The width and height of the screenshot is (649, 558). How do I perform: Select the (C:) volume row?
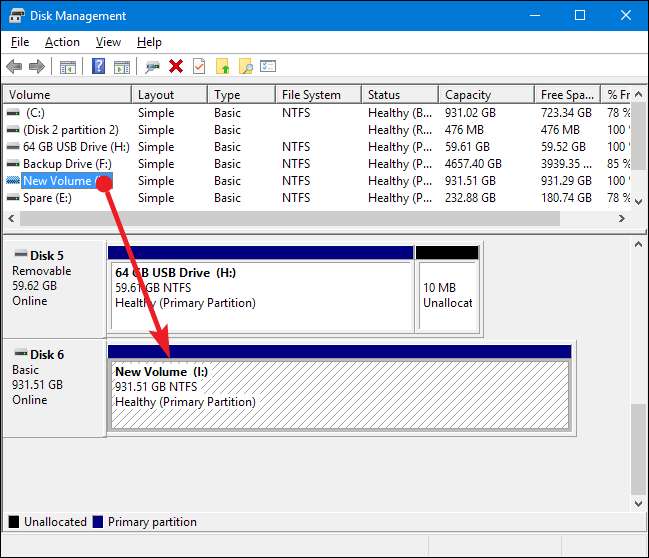(x=317, y=113)
